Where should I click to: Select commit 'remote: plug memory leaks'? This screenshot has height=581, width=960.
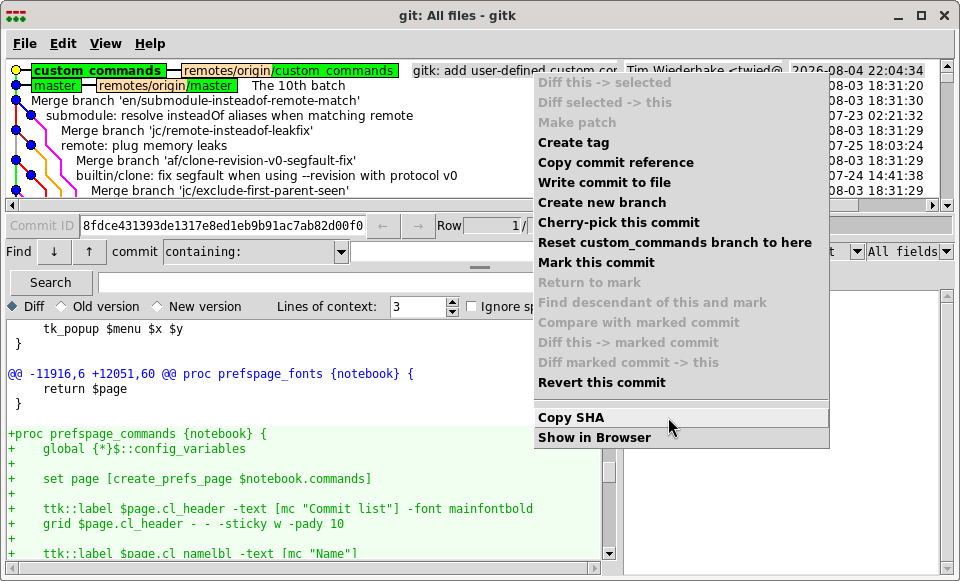(x=144, y=146)
